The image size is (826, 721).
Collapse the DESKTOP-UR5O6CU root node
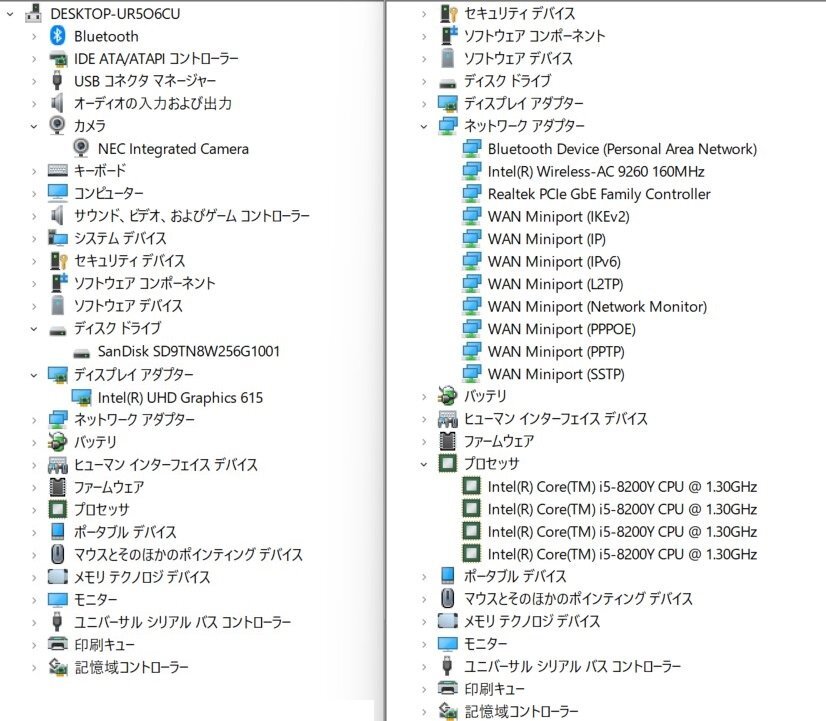(x=10, y=14)
